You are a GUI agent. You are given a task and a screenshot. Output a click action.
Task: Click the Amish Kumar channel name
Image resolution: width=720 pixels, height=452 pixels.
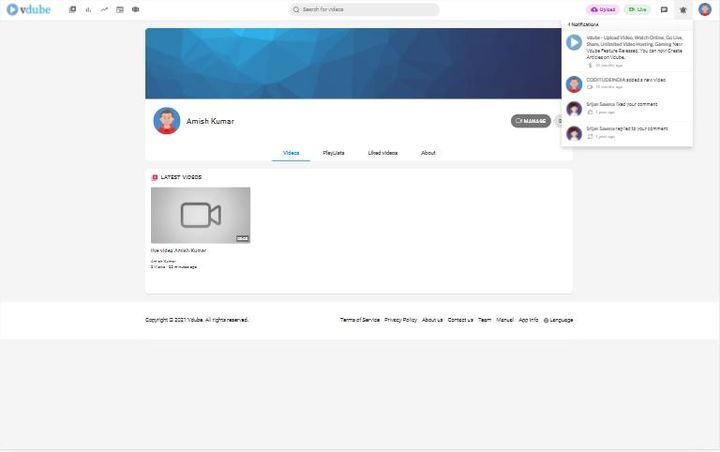click(x=210, y=121)
